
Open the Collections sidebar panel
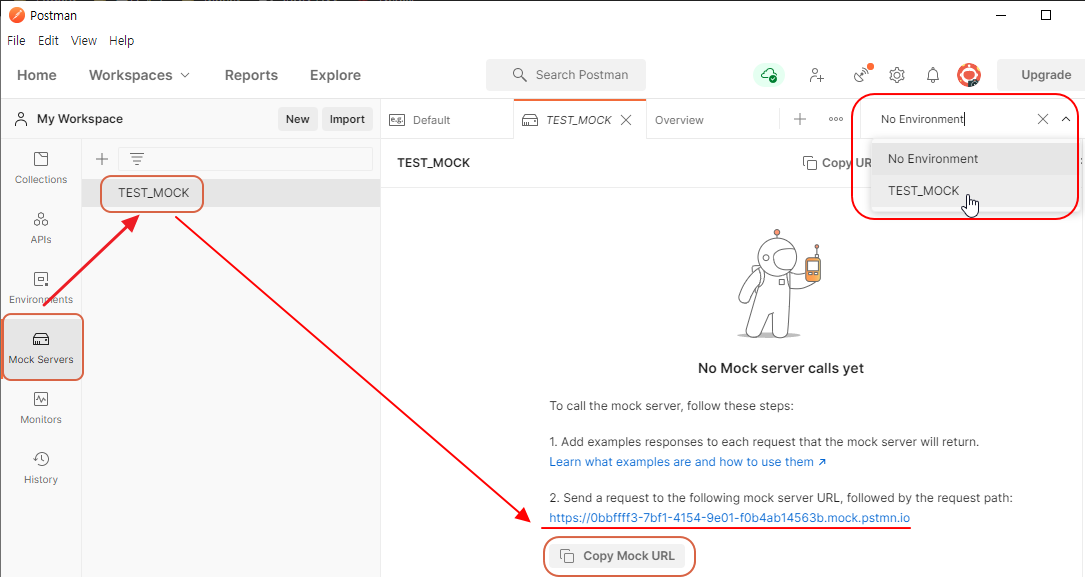41,168
